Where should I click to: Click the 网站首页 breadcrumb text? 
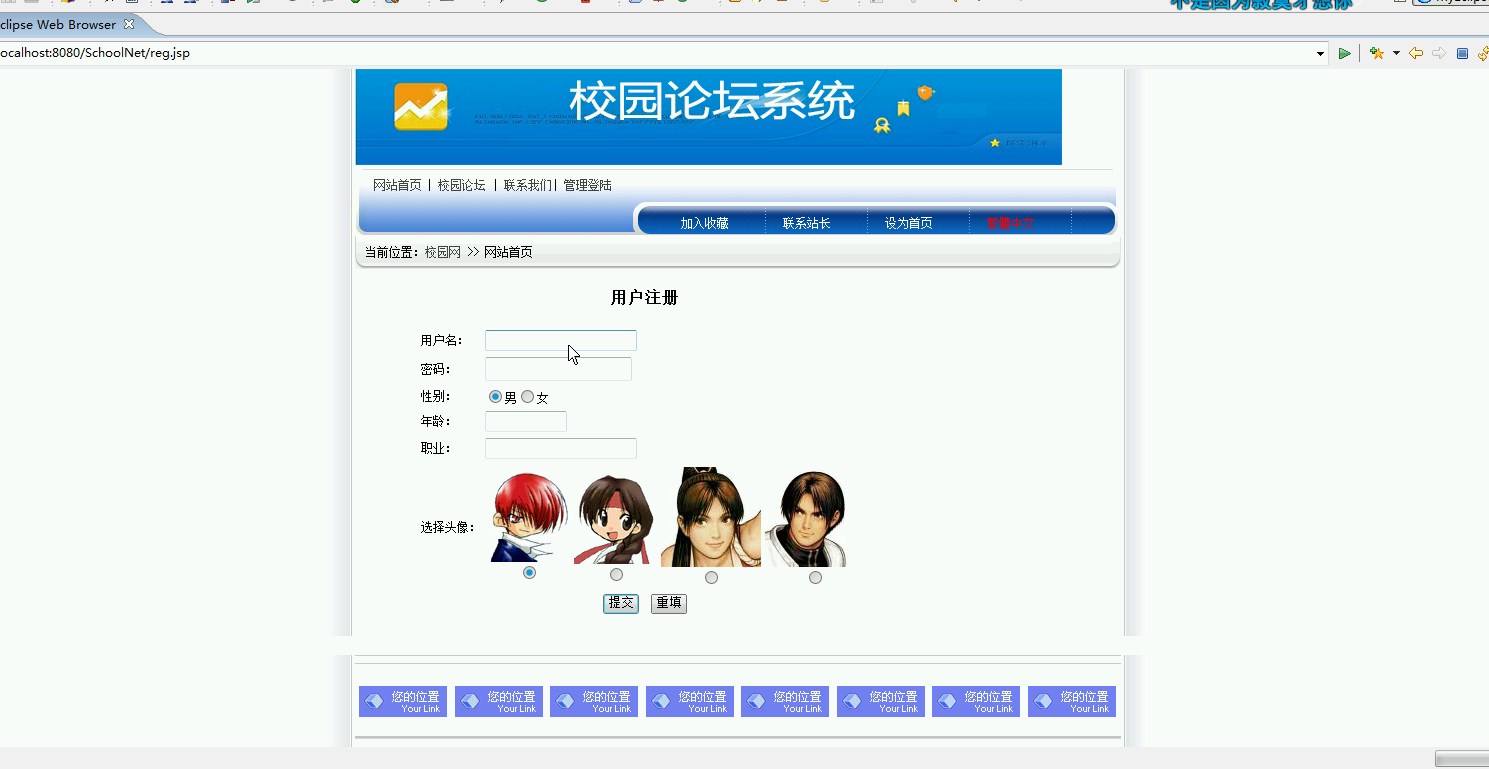(x=508, y=252)
